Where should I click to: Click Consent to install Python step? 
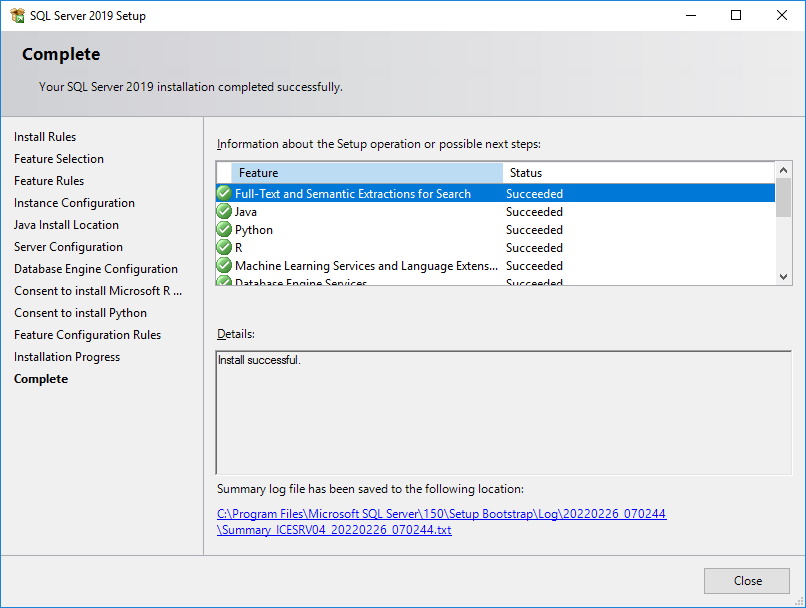point(80,313)
